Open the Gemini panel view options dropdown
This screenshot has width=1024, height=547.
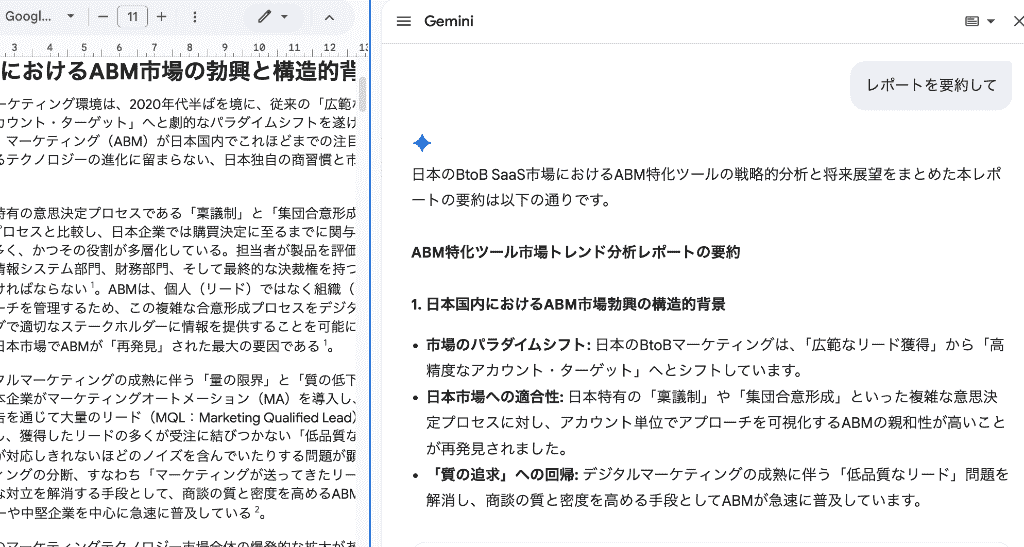980,21
